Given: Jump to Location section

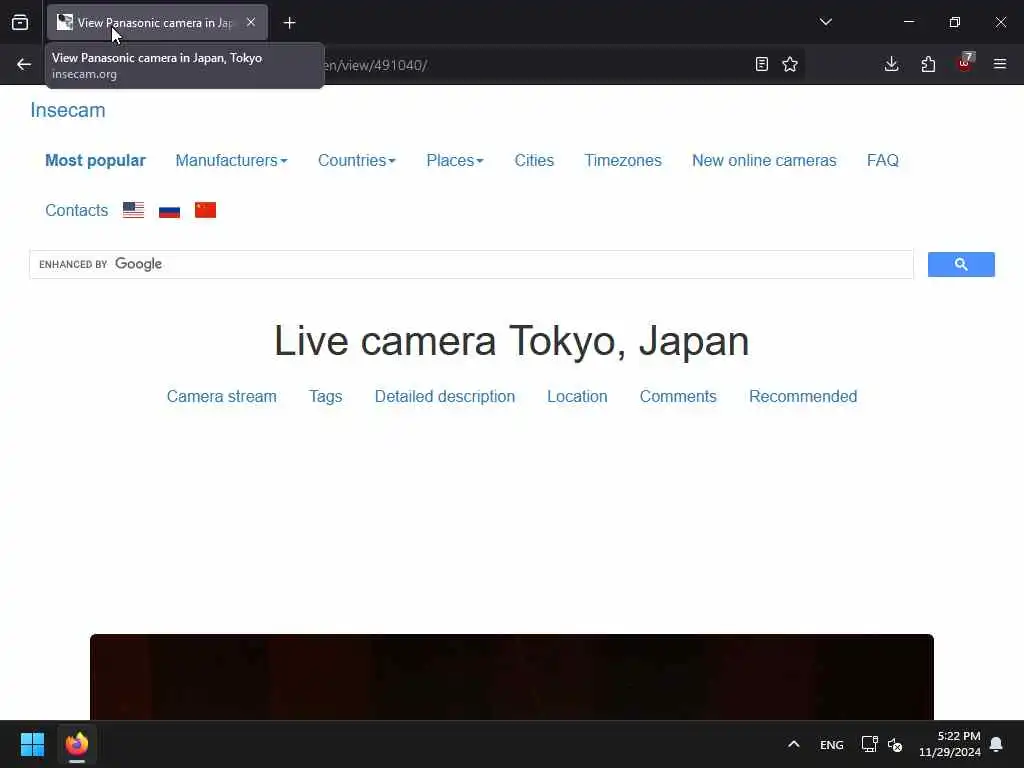Looking at the screenshot, I should (x=577, y=396).
